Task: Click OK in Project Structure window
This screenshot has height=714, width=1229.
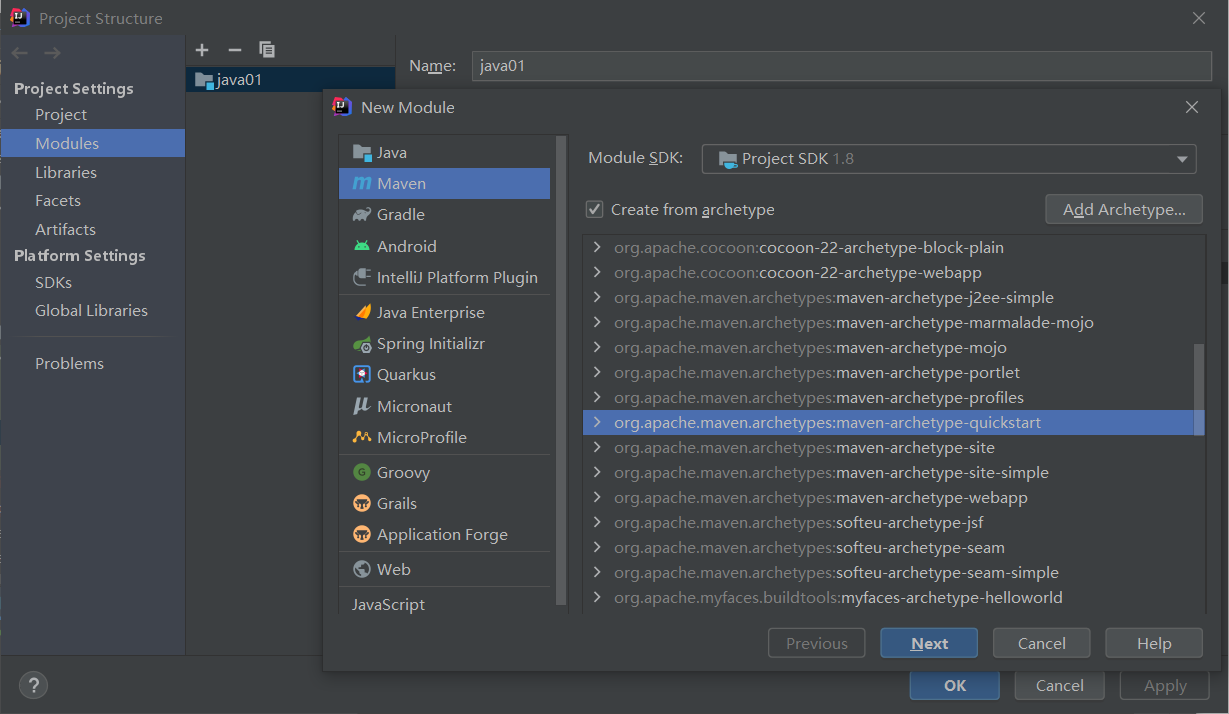Action: 955,685
